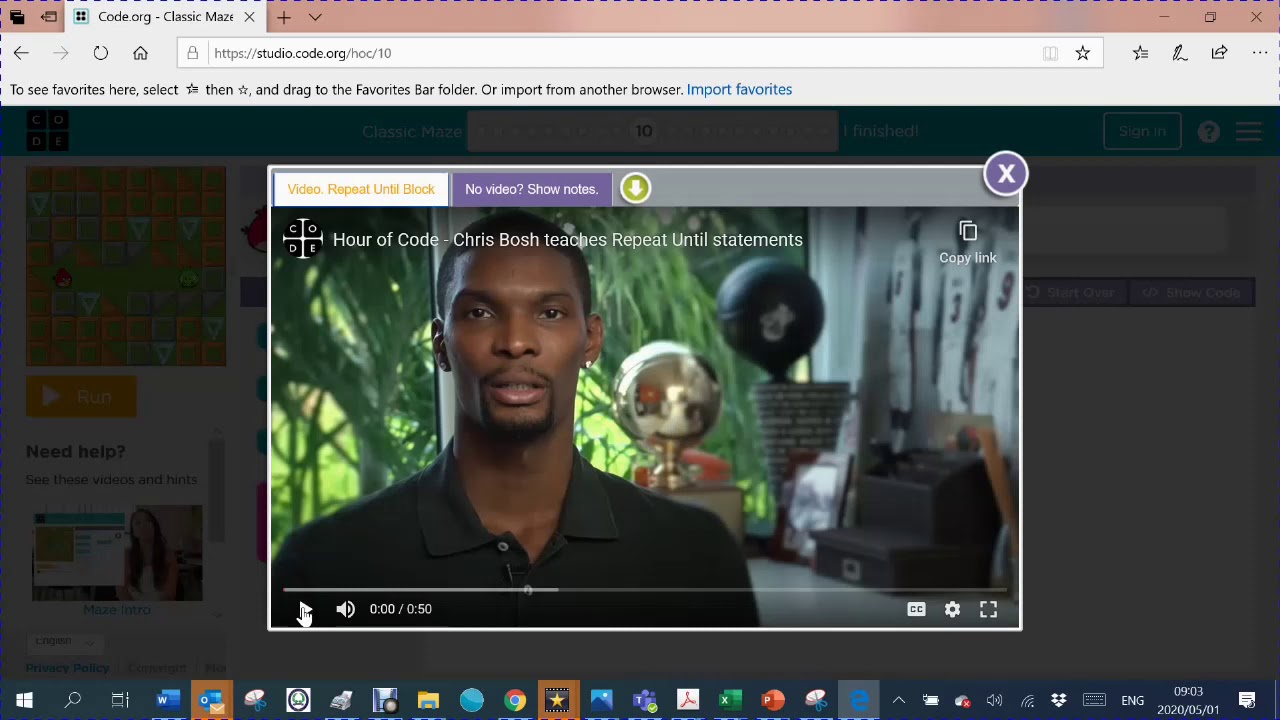The height and width of the screenshot is (720, 1280).
Task: Go to the browser home page
Action: [140, 53]
